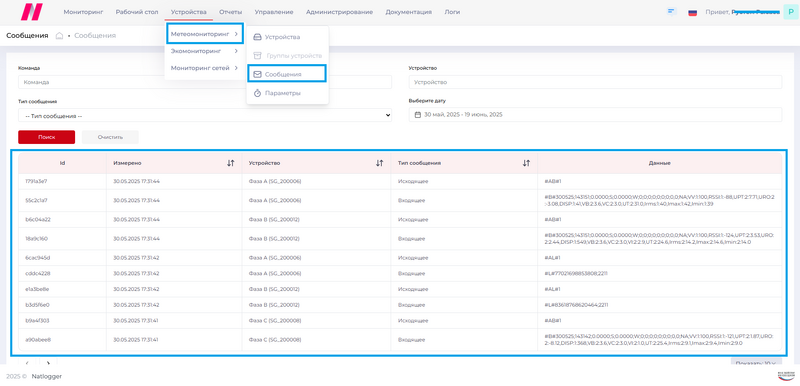
Task: Click the Очистить button
Action: click(110, 137)
